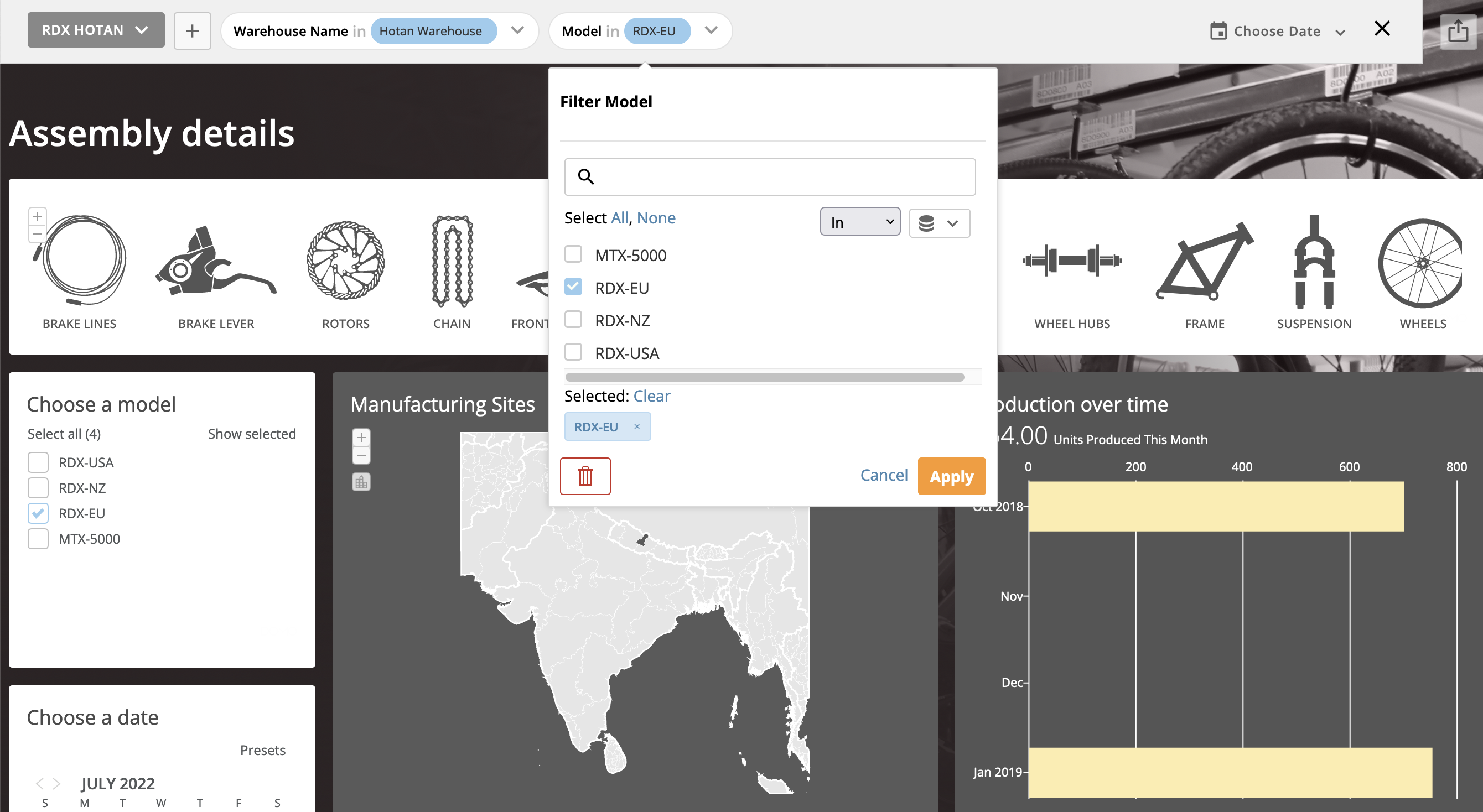Click the Filter Model search field

pyautogui.click(x=769, y=176)
